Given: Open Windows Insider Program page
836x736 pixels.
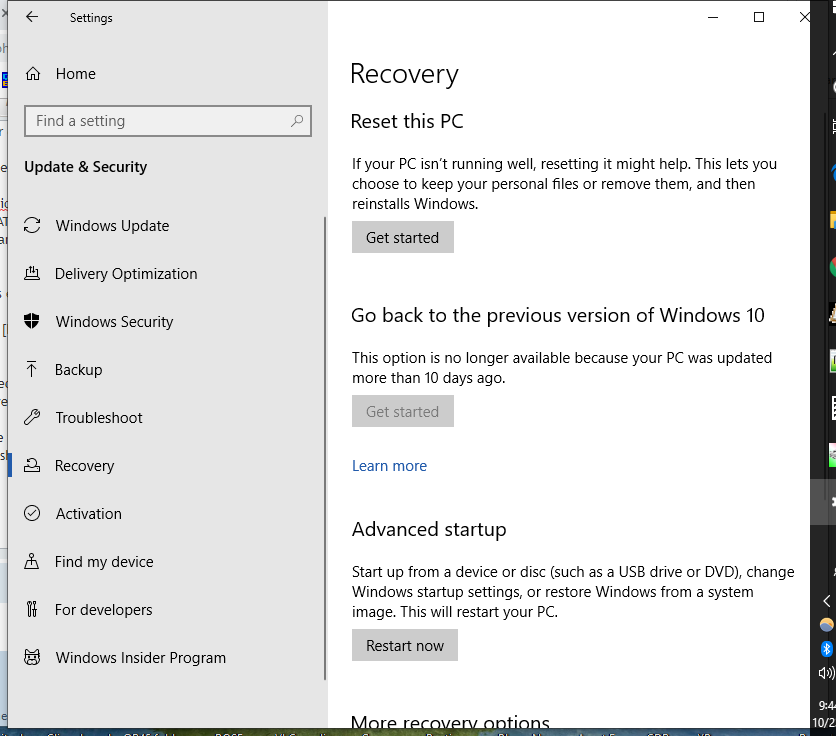Looking at the screenshot, I should click(141, 658).
